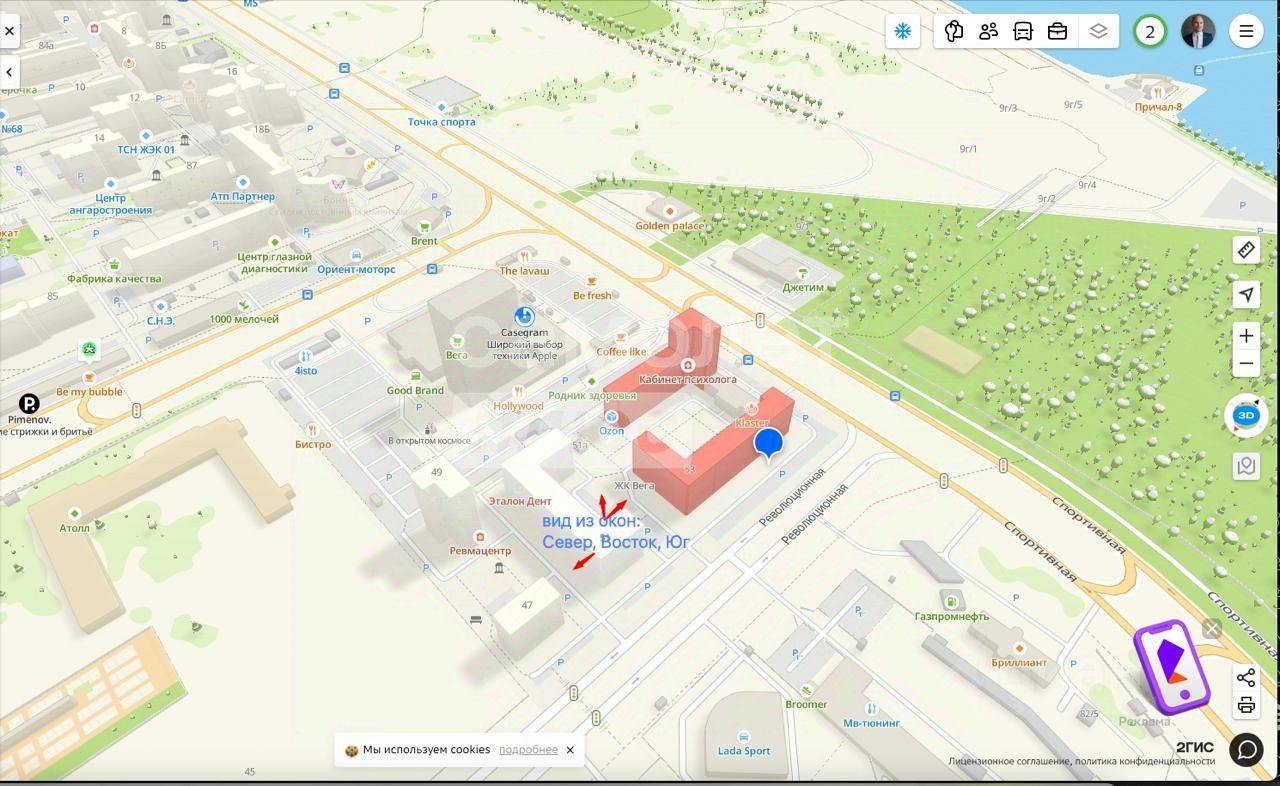
Task: Click the 'The lavaш' map label
Action: point(525,271)
